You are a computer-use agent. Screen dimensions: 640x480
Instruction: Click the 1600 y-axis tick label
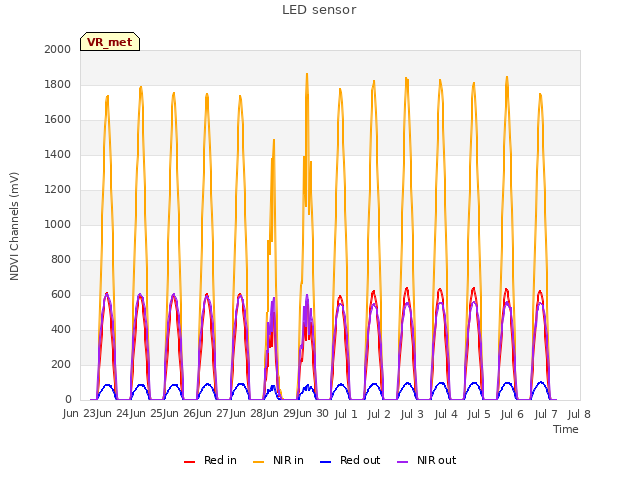pos(58,120)
